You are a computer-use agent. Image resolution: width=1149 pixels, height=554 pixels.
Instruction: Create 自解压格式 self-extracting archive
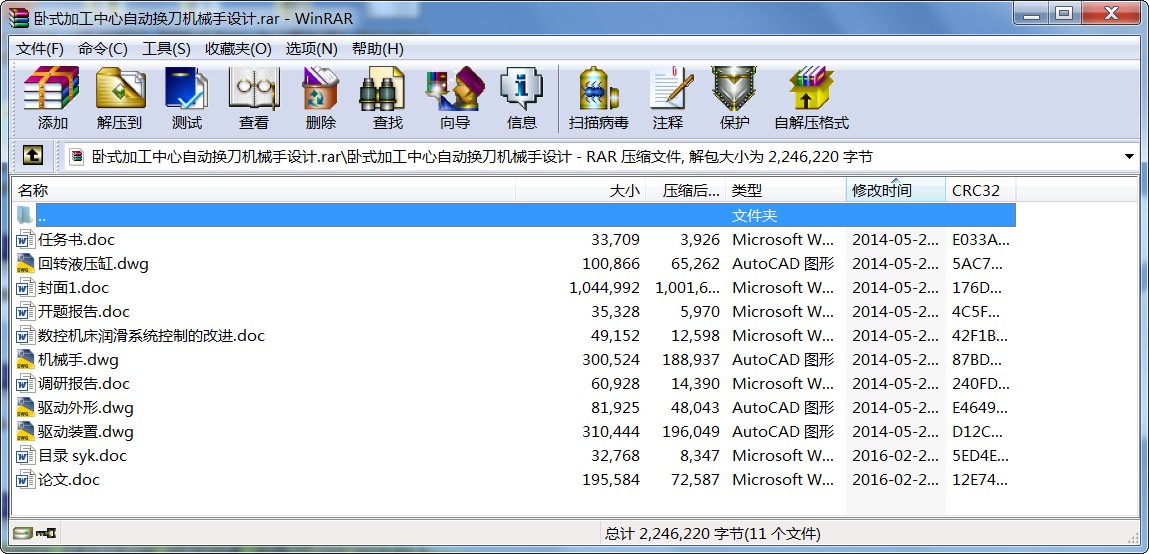(x=811, y=98)
